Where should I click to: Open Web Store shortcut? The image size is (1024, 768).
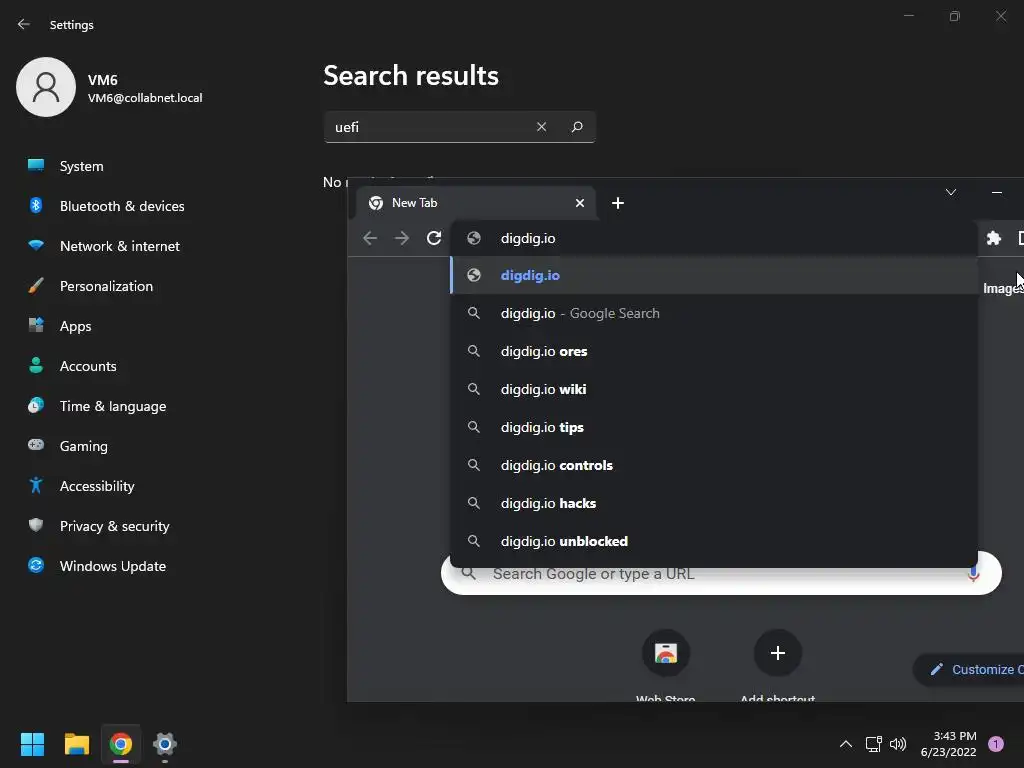point(665,665)
